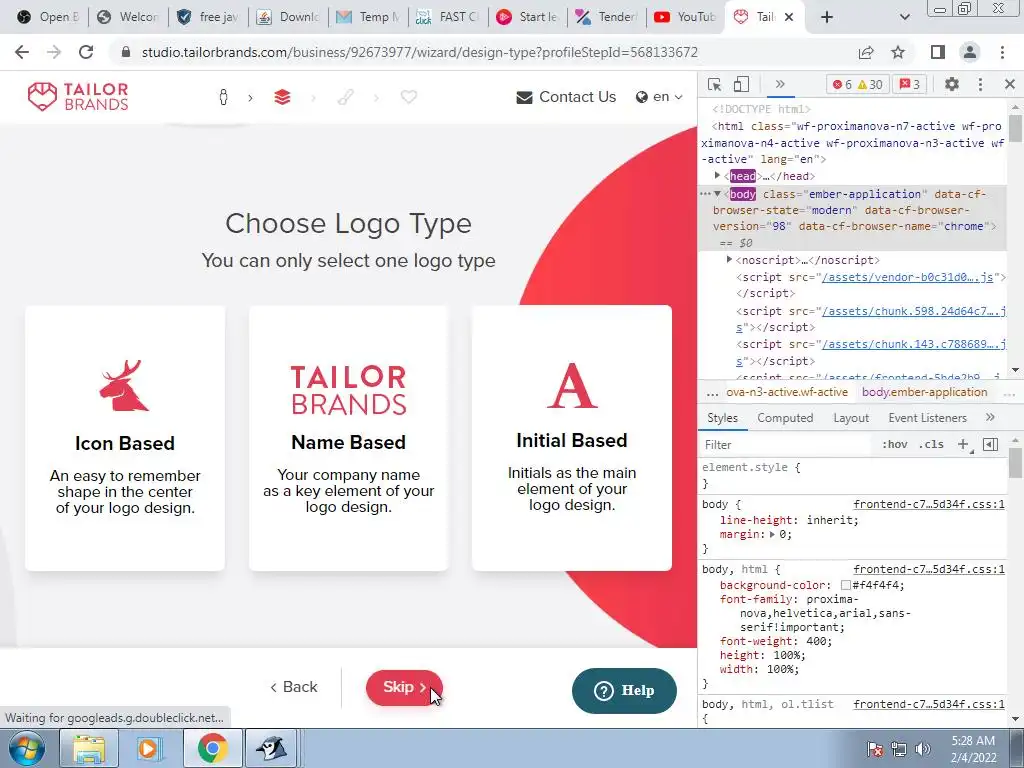
Task: Open a new browser tab
Action: [x=827, y=17]
